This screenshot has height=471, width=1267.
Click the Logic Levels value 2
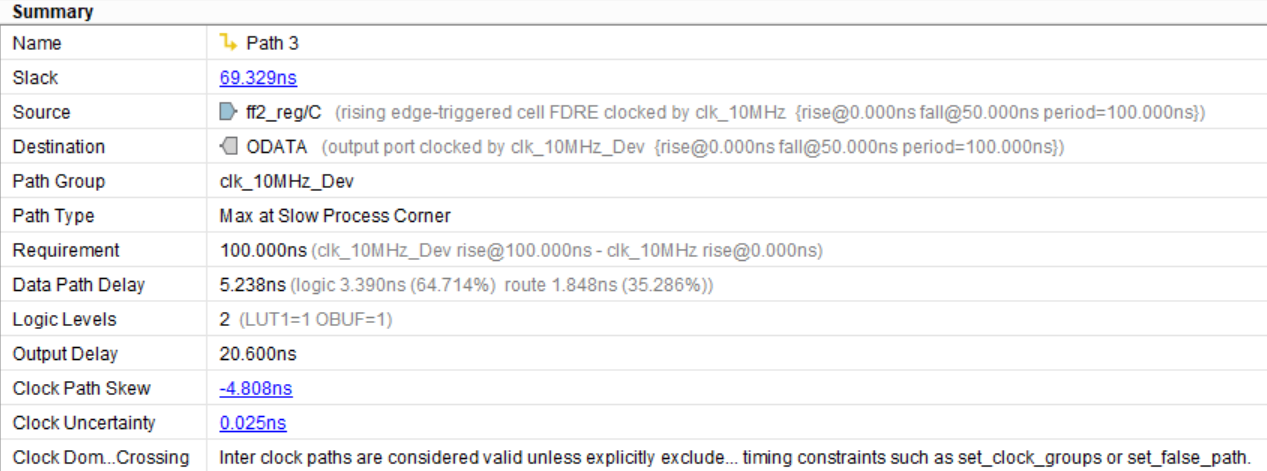click(224, 320)
